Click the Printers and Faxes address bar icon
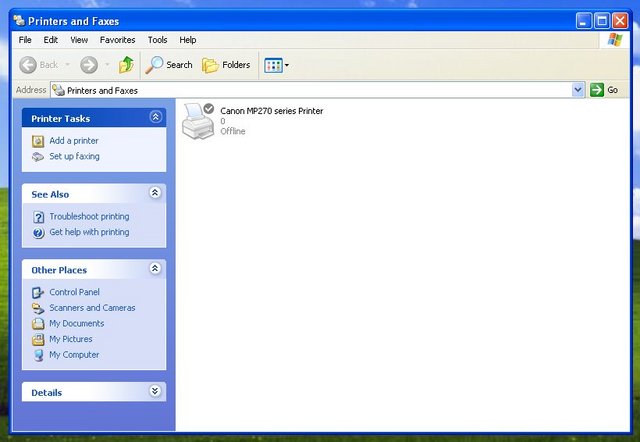Screen dimensions: 640x442 (59, 90)
